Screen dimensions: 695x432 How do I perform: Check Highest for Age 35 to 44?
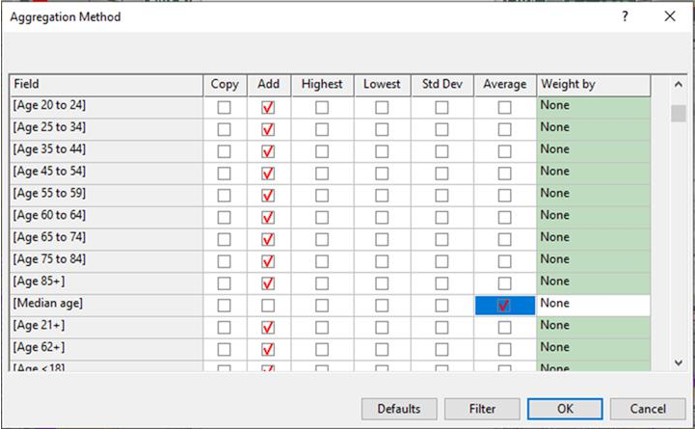pyautogui.click(x=322, y=151)
